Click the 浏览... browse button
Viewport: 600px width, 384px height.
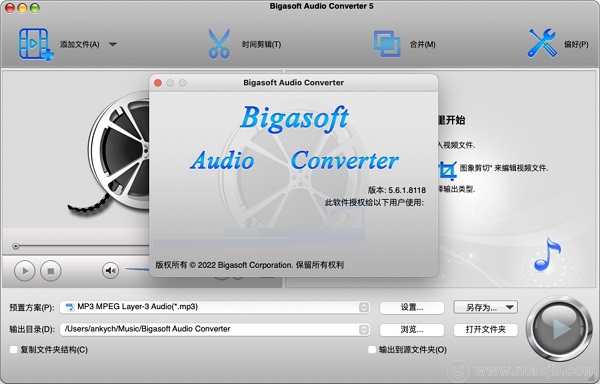click(x=412, y=330)
